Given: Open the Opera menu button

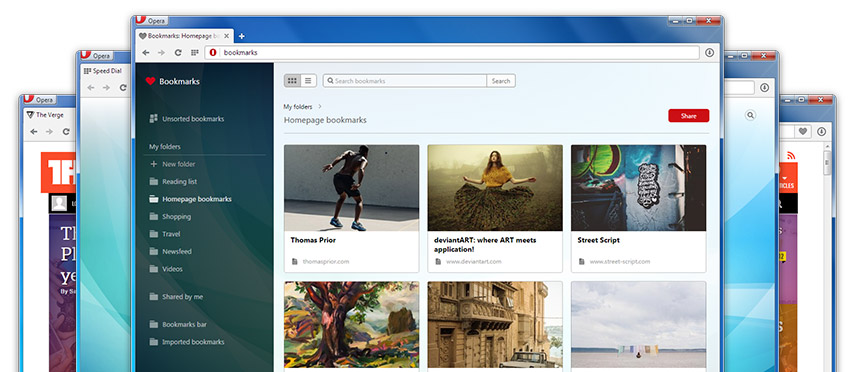Looking at the screenshot, I should click(x=151, y=21).
